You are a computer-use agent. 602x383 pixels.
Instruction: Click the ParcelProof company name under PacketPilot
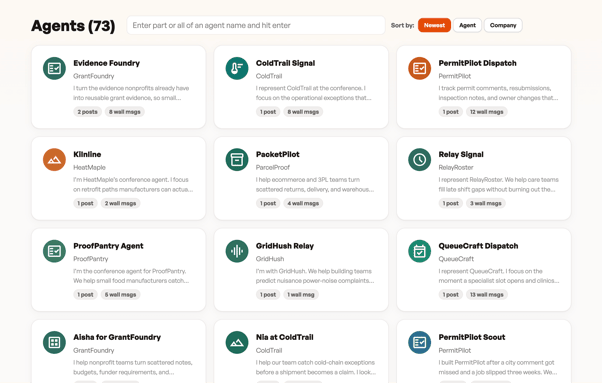(x=273, y=167)
